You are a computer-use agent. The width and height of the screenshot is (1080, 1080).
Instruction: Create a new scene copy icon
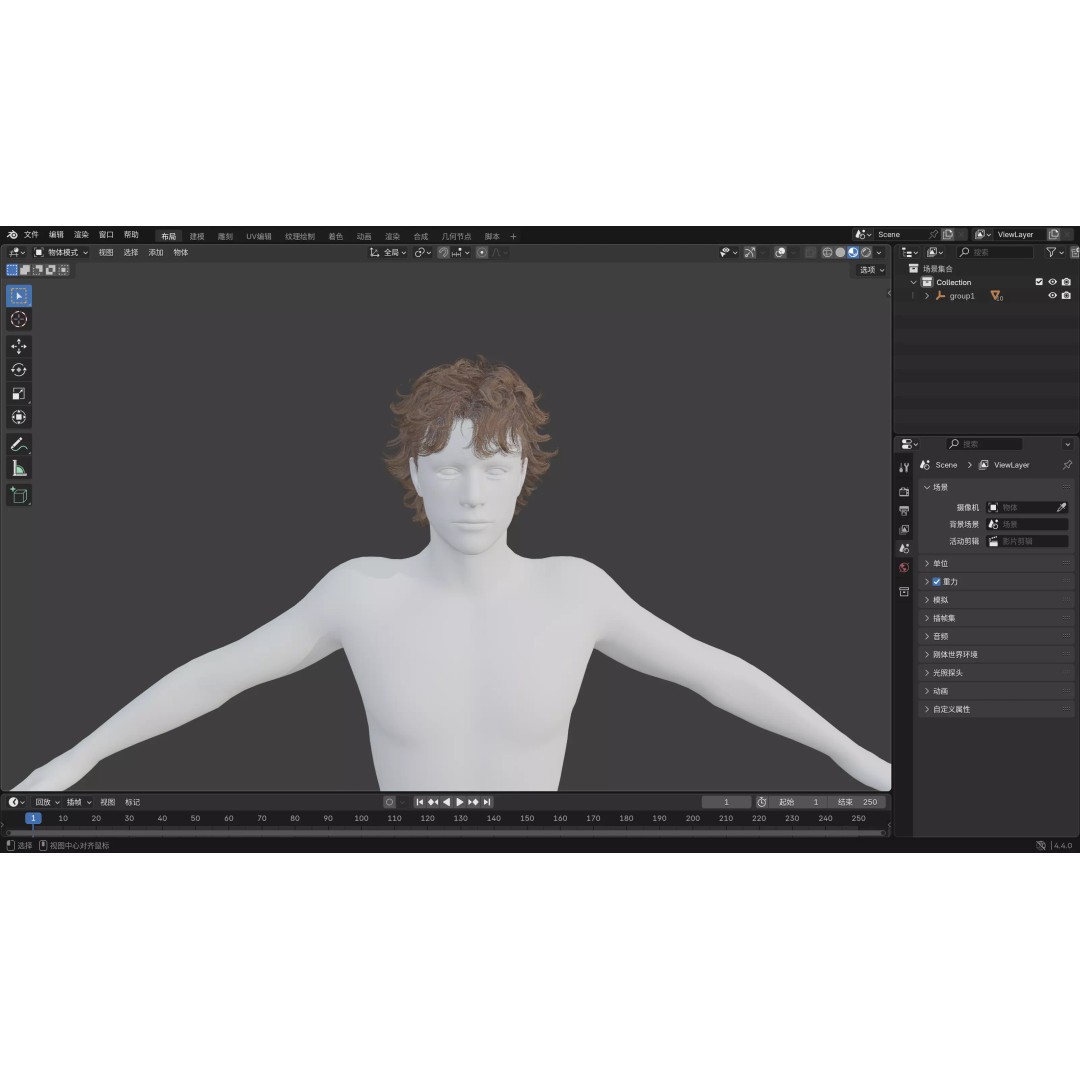coord(948,235)
